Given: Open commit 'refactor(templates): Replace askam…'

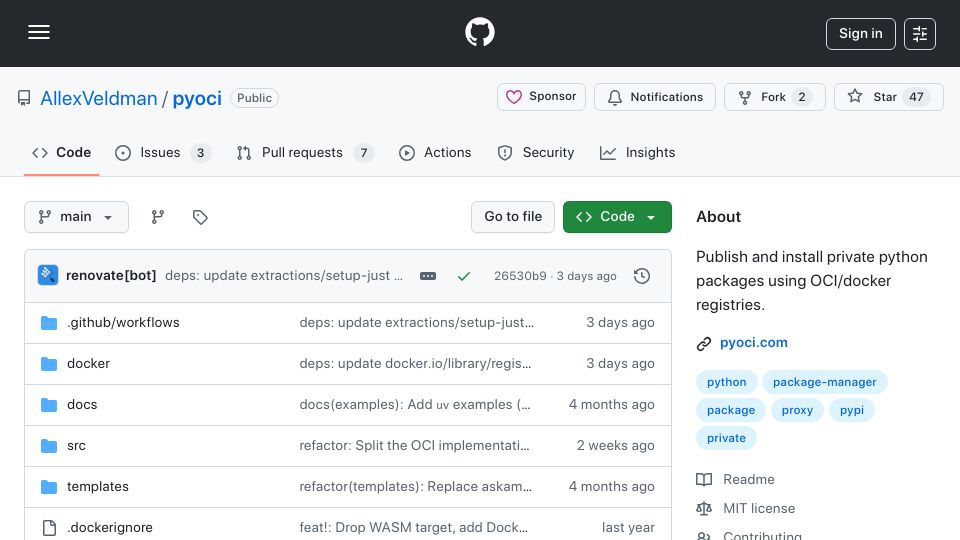Looking at the screenshot, I should pyautogui.click(x=416, y=487).
